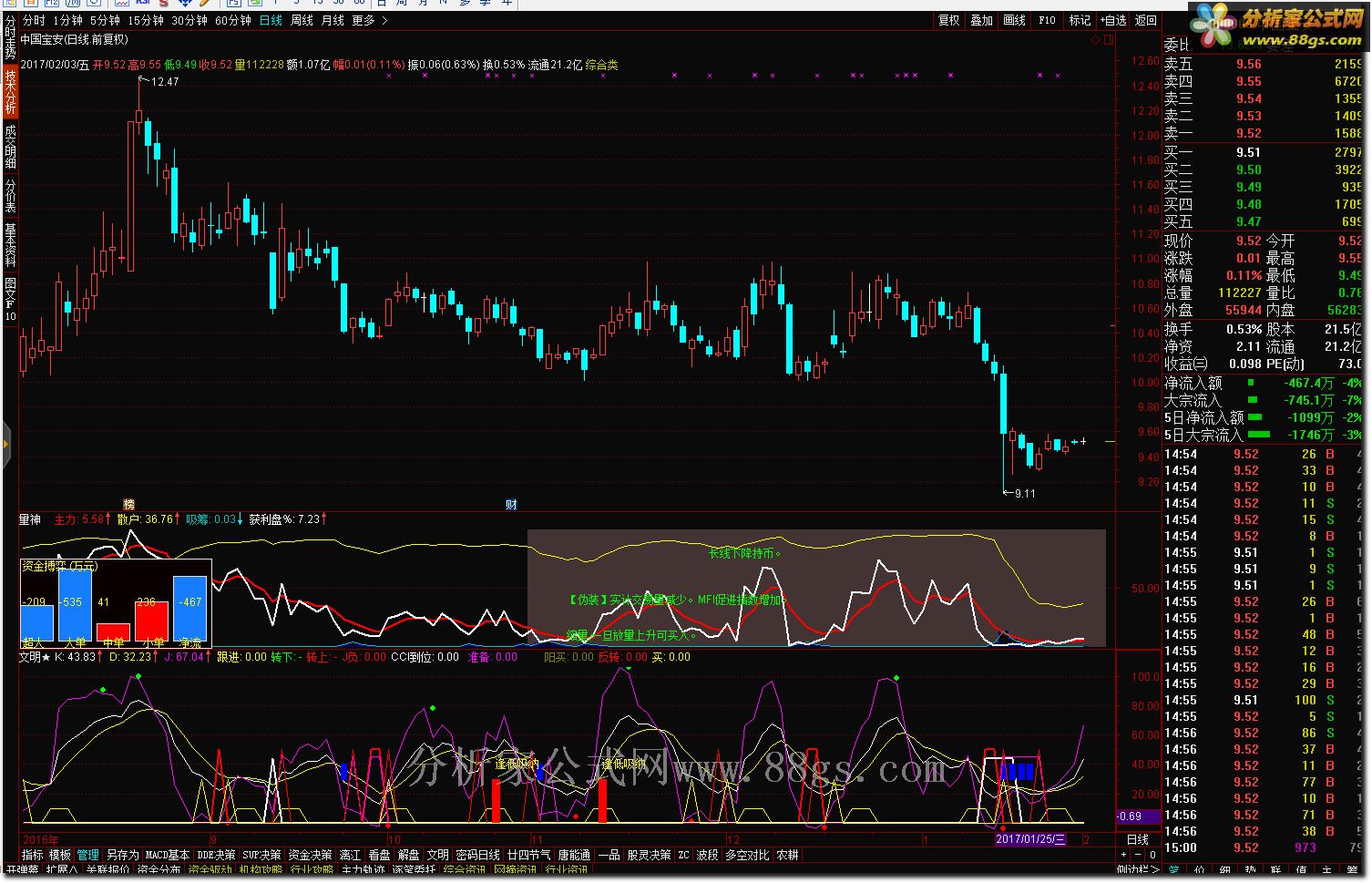1372x883 pixels.
Task: Choose the 60分钟 period
Action: click(x=233, y=20)
